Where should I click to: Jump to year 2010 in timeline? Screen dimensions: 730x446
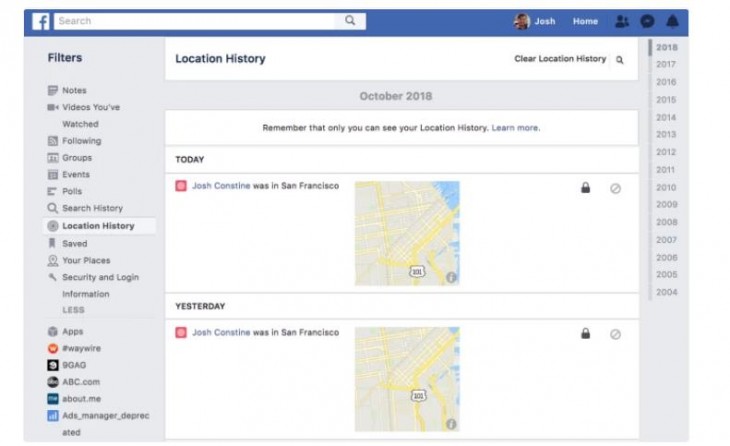tap(666, 187)
